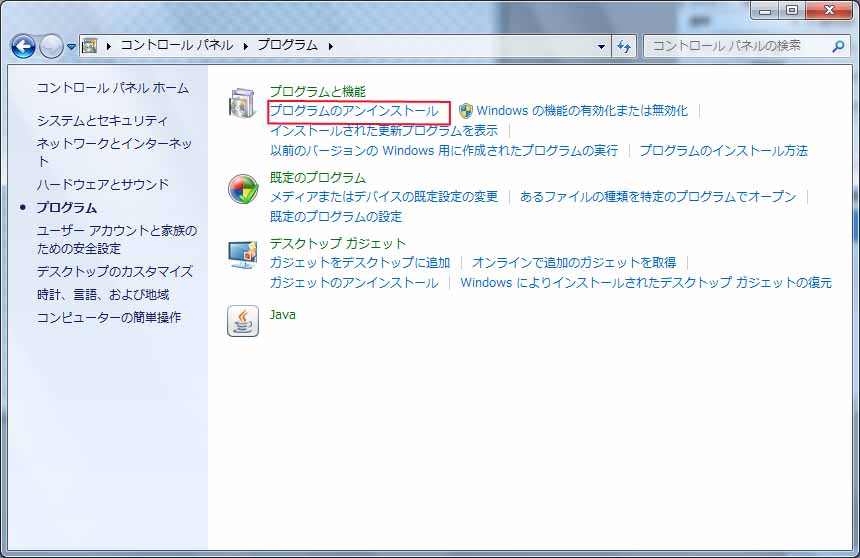This screenshot has width=860, height=558.
Task: Click ガジェットのアンインストール link
Action: (x=354, y=283)
